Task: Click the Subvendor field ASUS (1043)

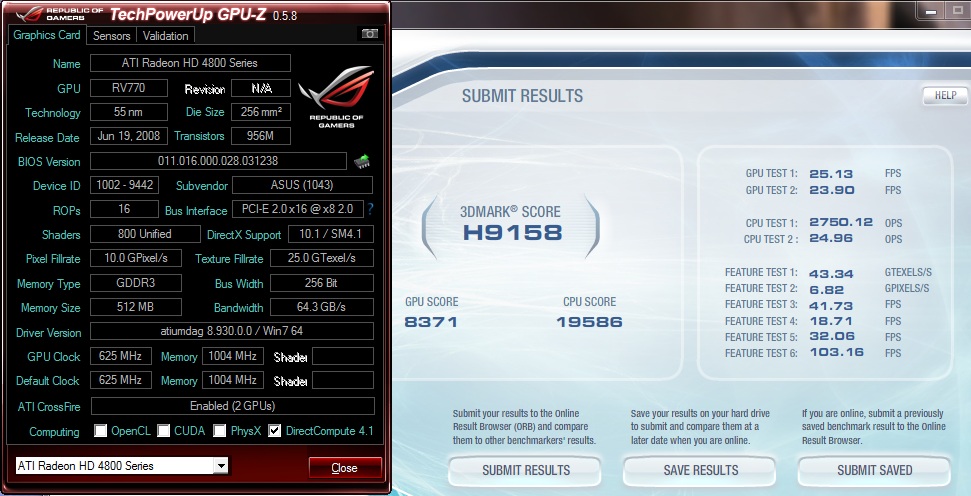Action: 302,185
